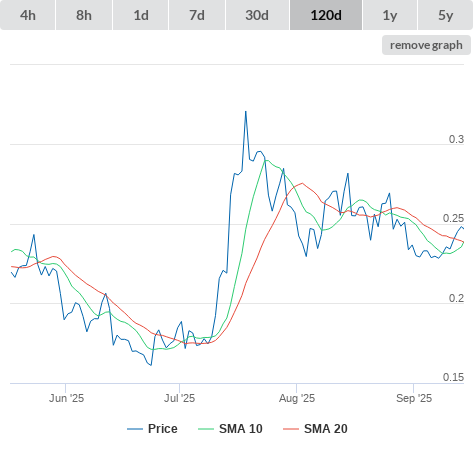The height and width of the screenshot is (455, 474).
Task: Select the Jul '25 axis tick label
Action: (179, 398)
